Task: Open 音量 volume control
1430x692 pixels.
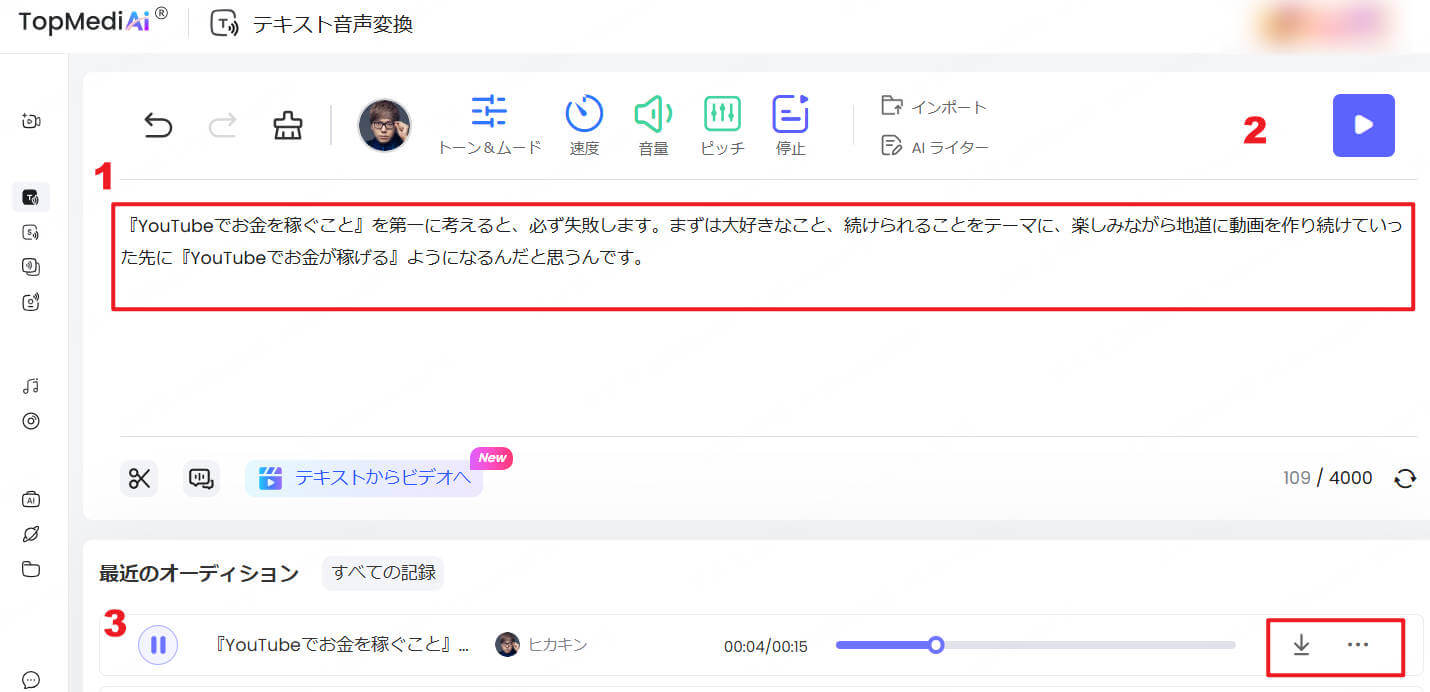Action: 653,126
